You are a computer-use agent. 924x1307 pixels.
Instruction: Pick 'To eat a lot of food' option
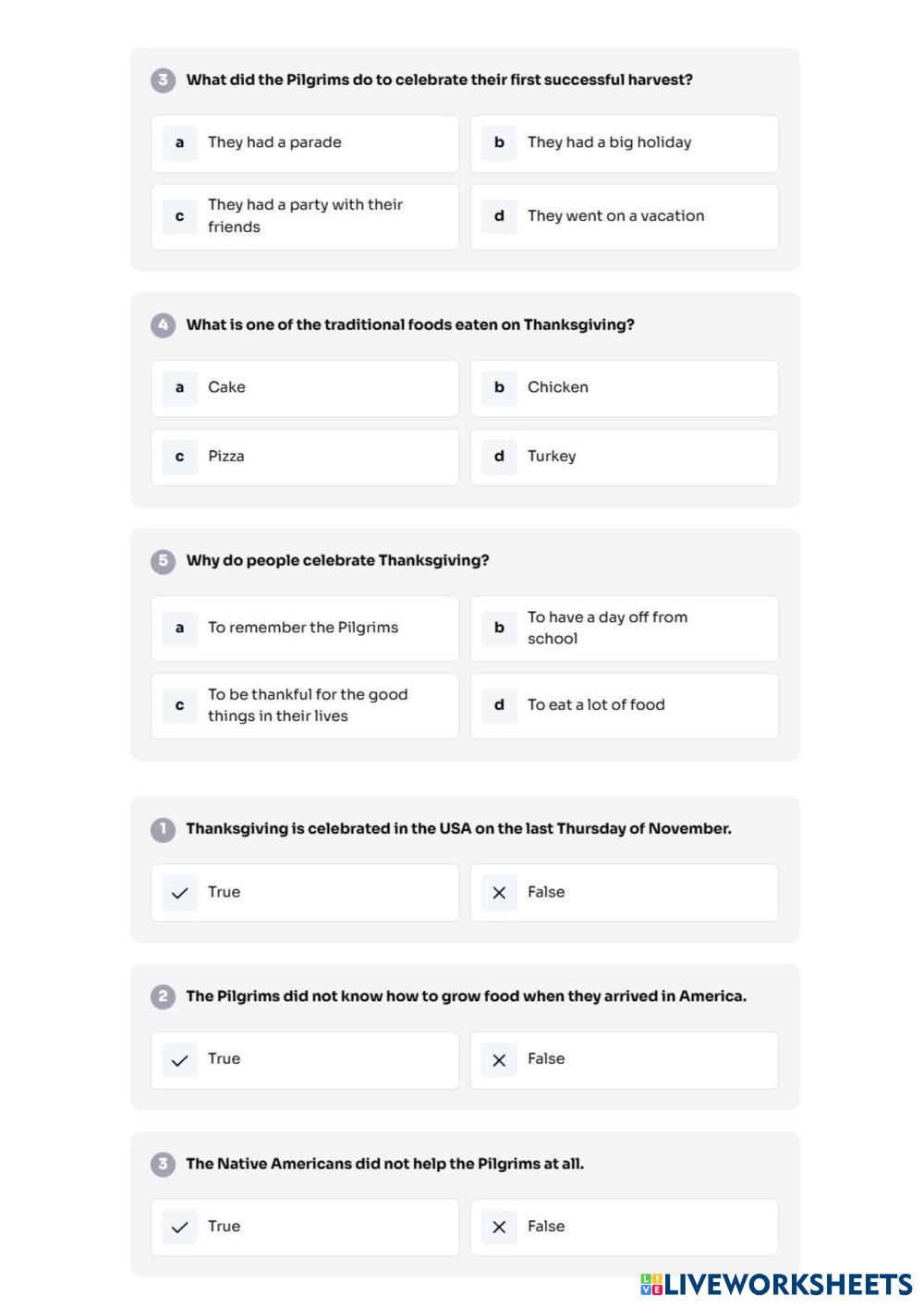(624, 705)
